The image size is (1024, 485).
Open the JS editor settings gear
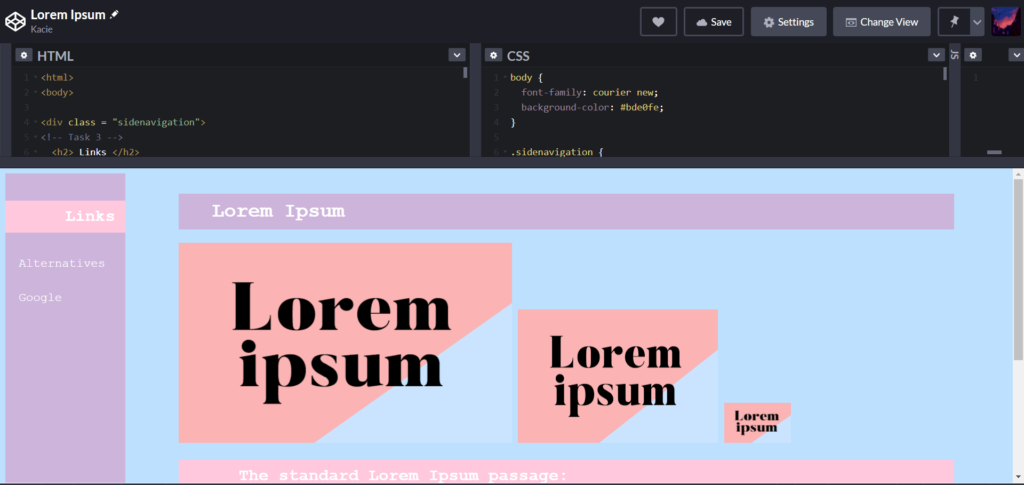coord(972,55)
